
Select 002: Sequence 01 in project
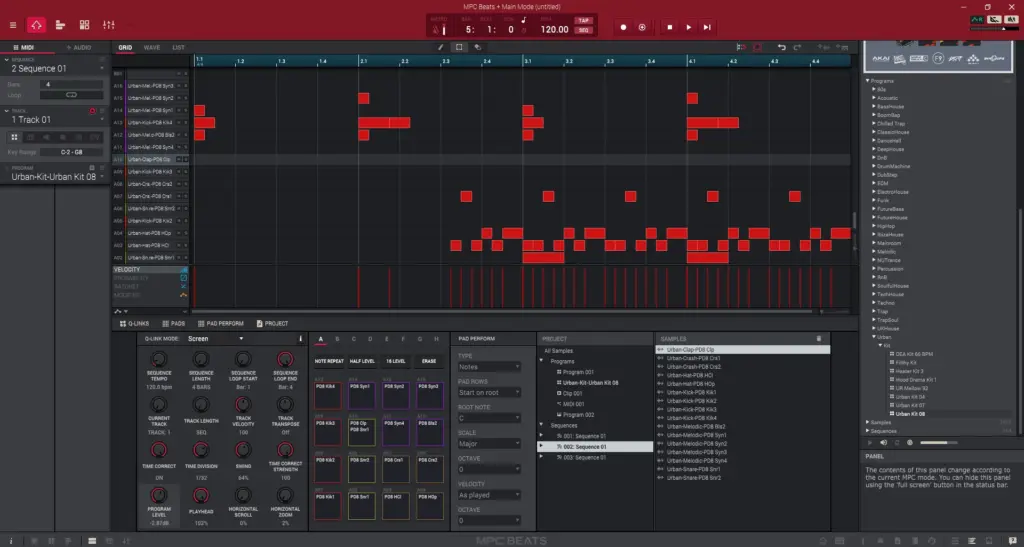click(x=595, y=446)
